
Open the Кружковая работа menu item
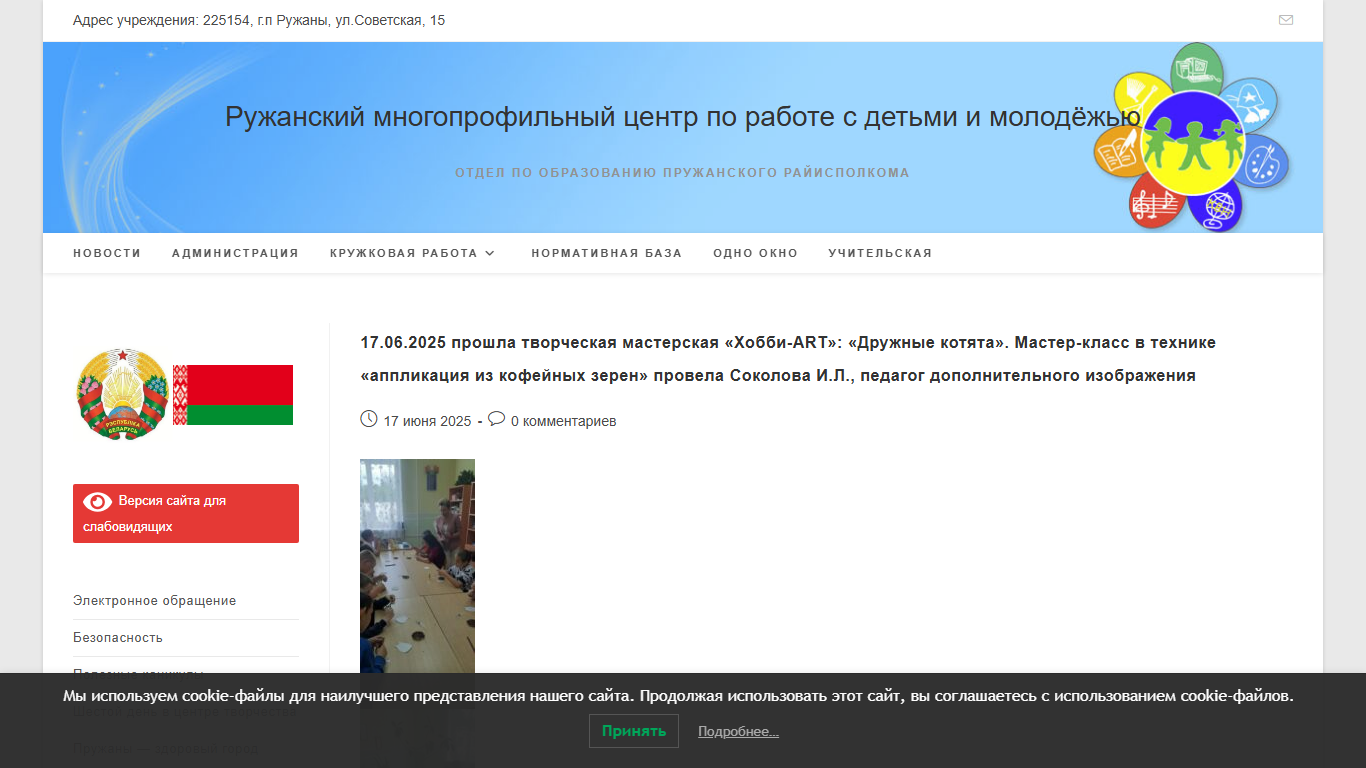(404, 253)
